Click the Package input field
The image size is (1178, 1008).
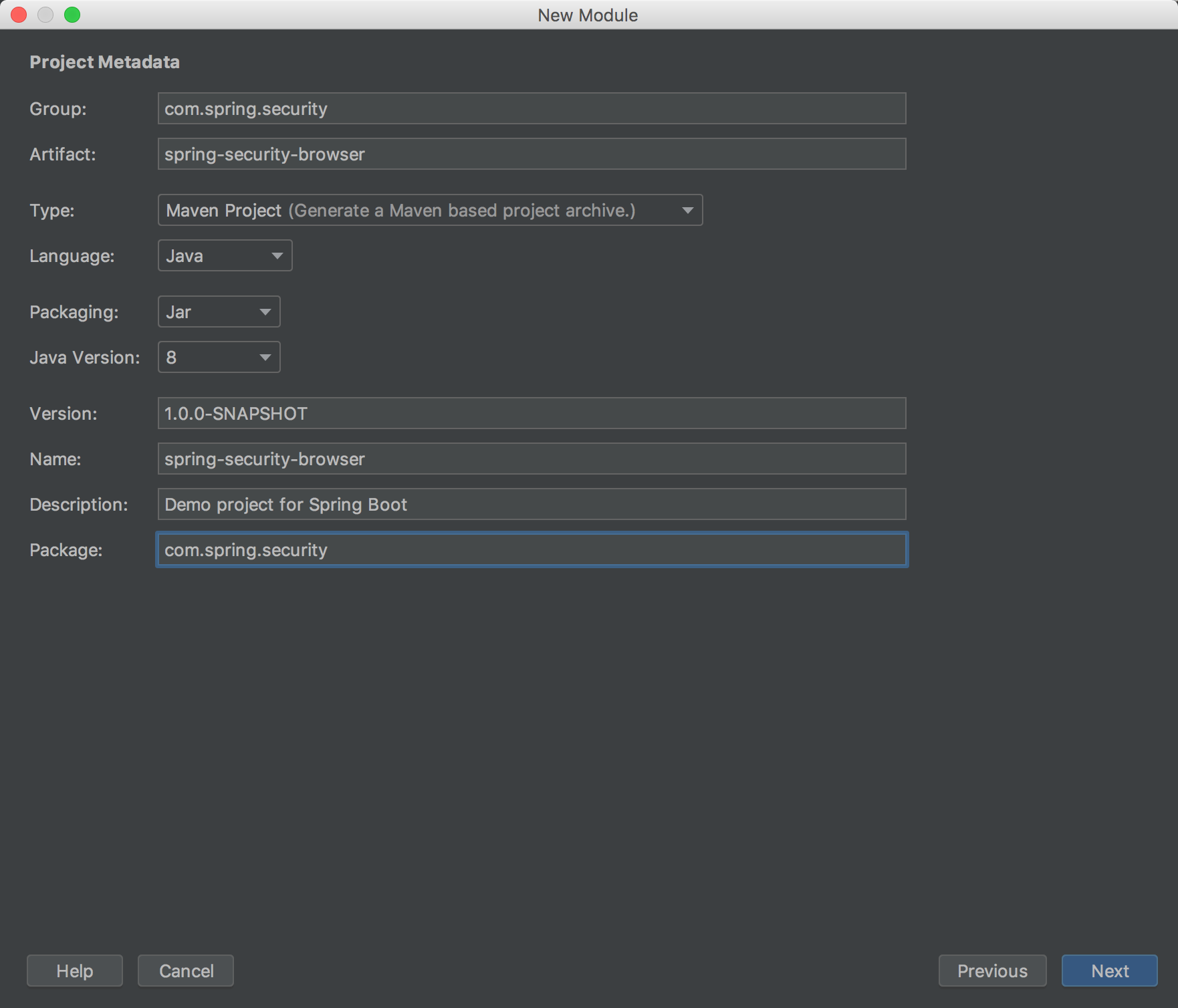pos(532,549)
